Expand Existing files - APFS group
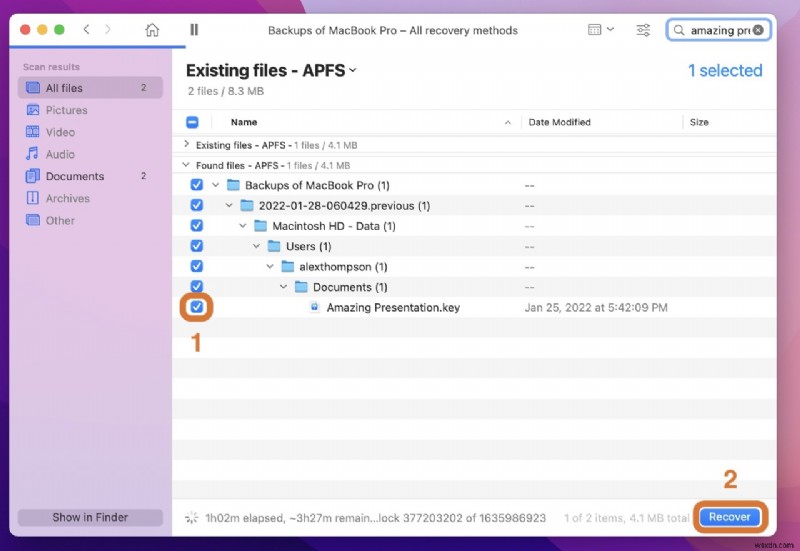The height and width of the screenshot is (551, 800). (186, 144)
